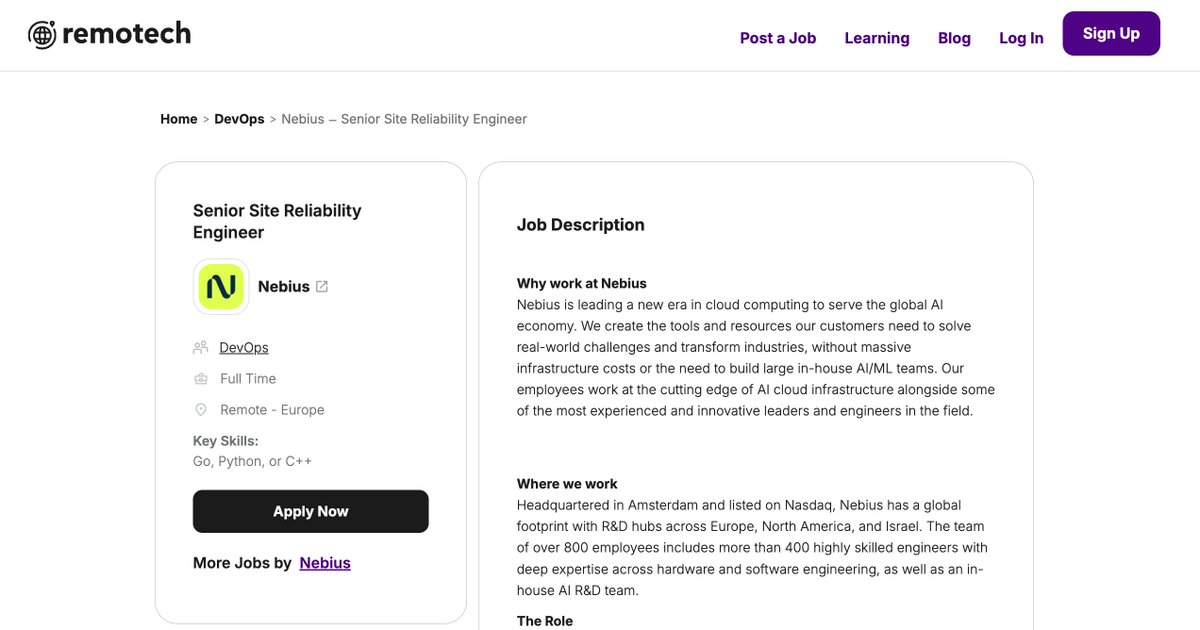Viewport: 1200px width, 630px height.
Task: Click the breadcrumb text Nebius – Senior Site Reliability Engineer
Action: coord(404,119)
